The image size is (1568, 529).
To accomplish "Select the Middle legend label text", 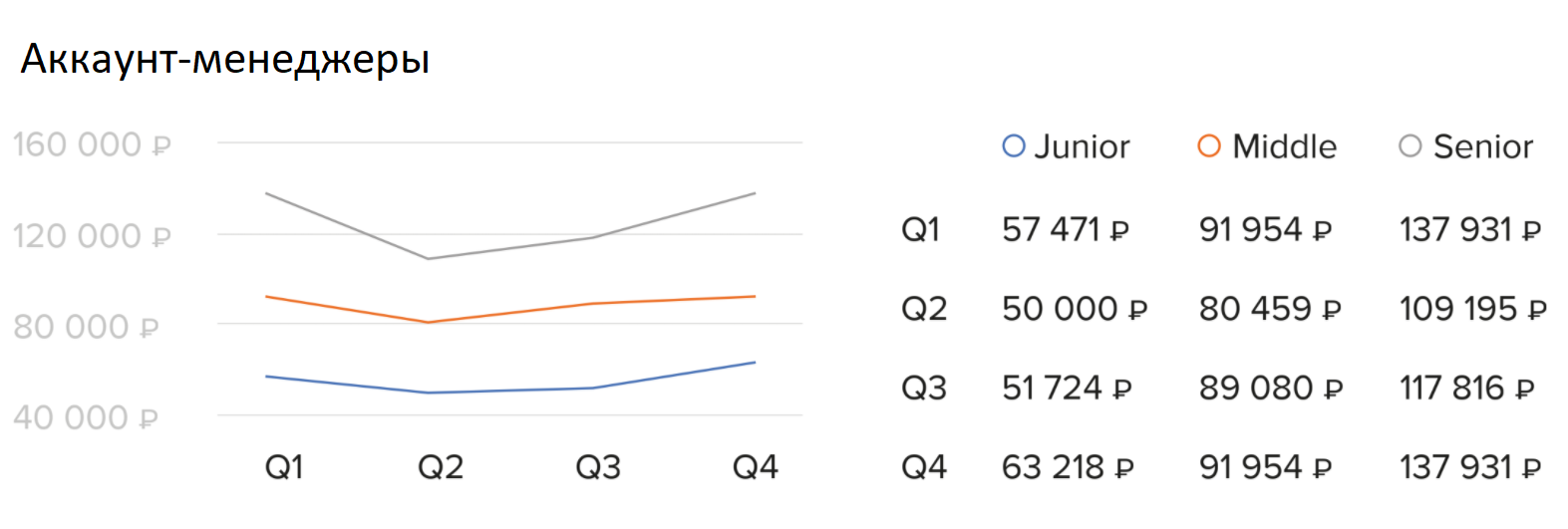I will (x=1284, y=147).
